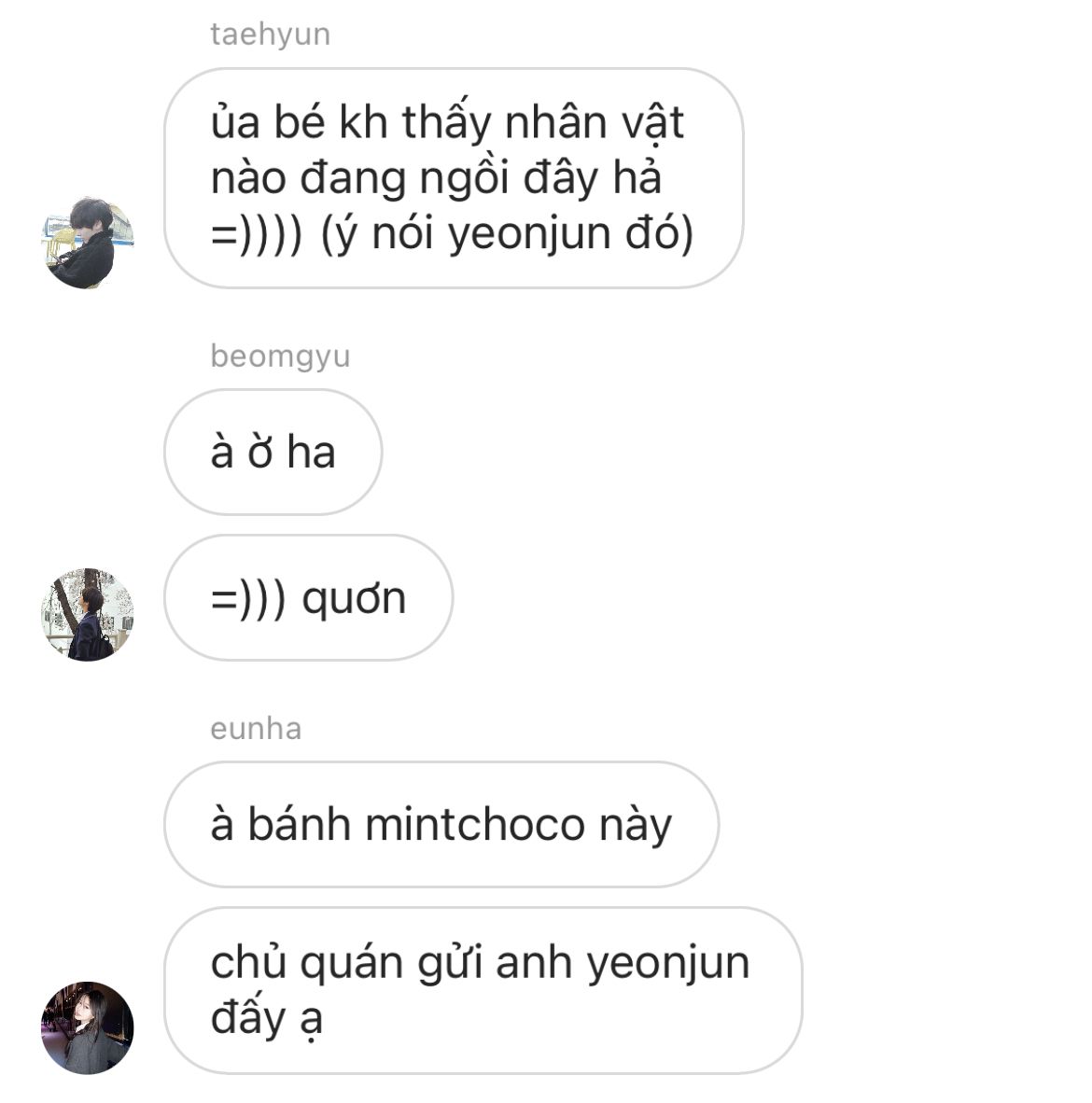Select the '=))) quơn' message bubble

(308, 598)
